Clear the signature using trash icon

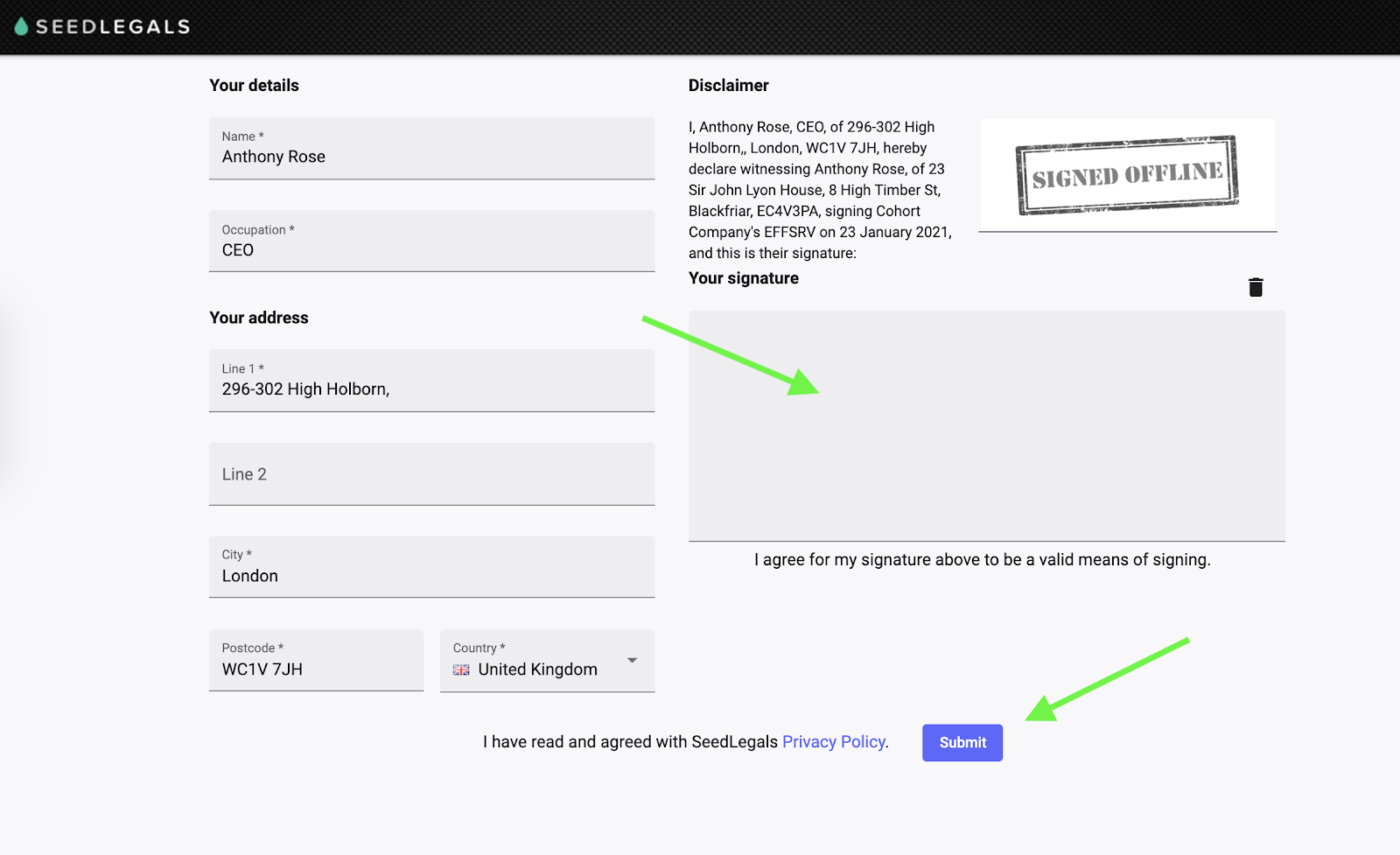point(1256,287)
